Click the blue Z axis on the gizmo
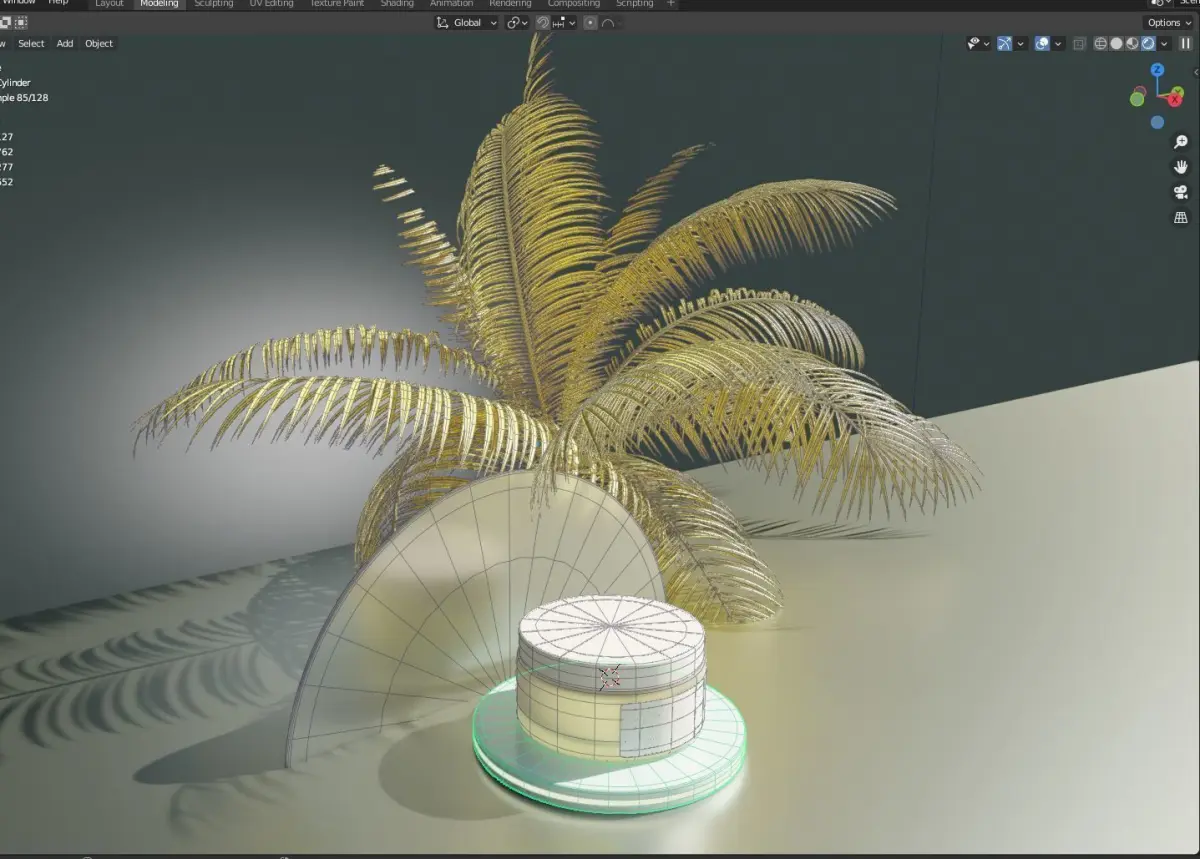This screenshot has width=1200, height=859. pos(1157,70)
